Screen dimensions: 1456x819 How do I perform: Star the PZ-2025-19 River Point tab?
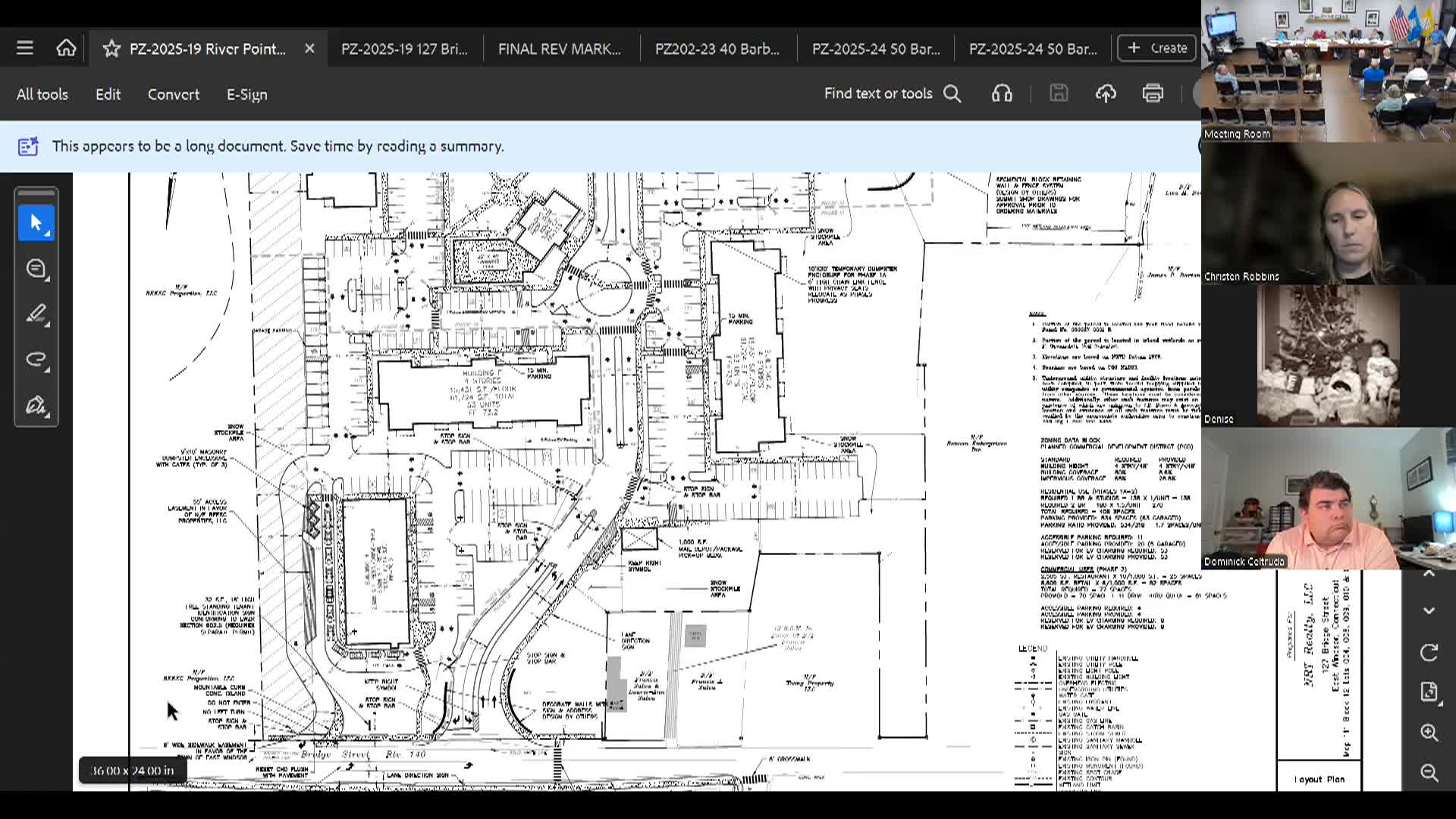111,49
